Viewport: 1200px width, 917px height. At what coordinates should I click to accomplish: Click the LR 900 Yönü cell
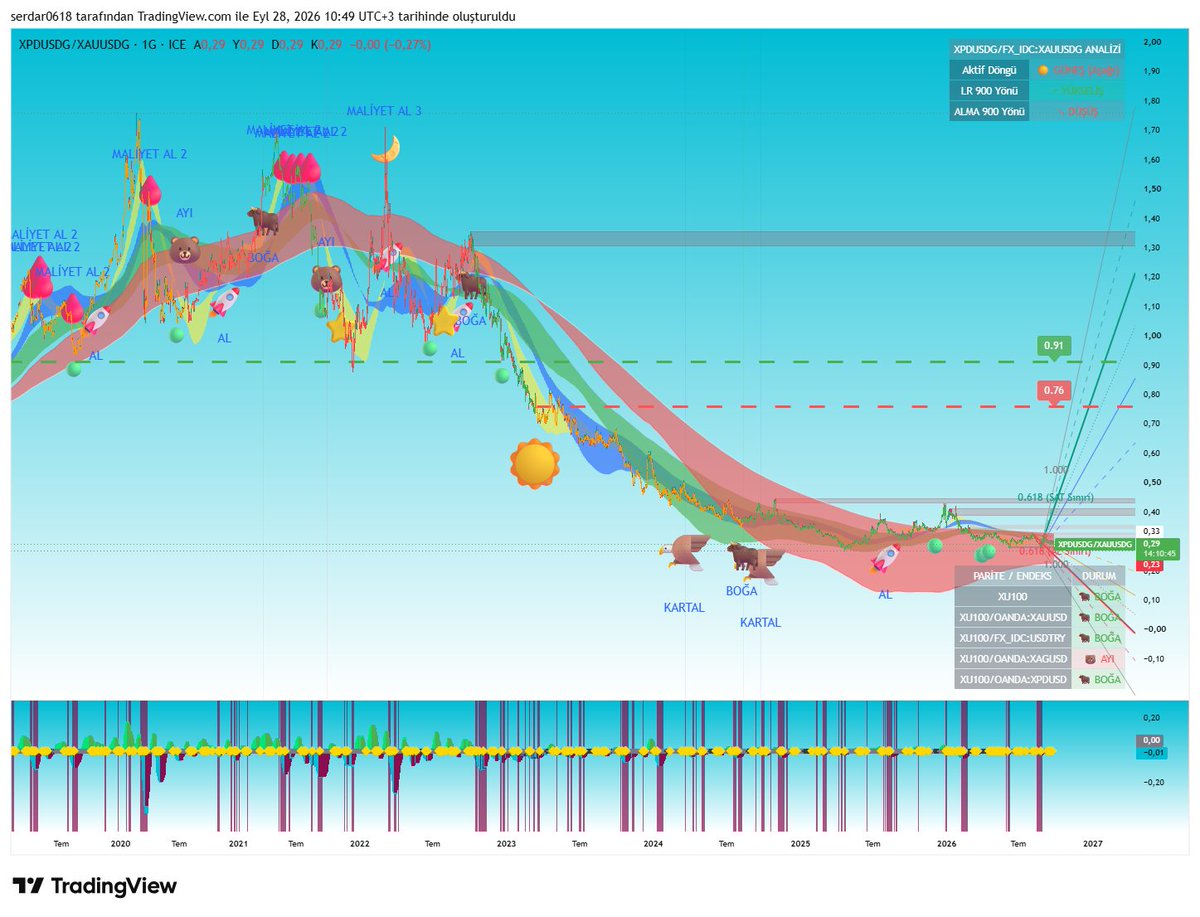click(989, 91)
